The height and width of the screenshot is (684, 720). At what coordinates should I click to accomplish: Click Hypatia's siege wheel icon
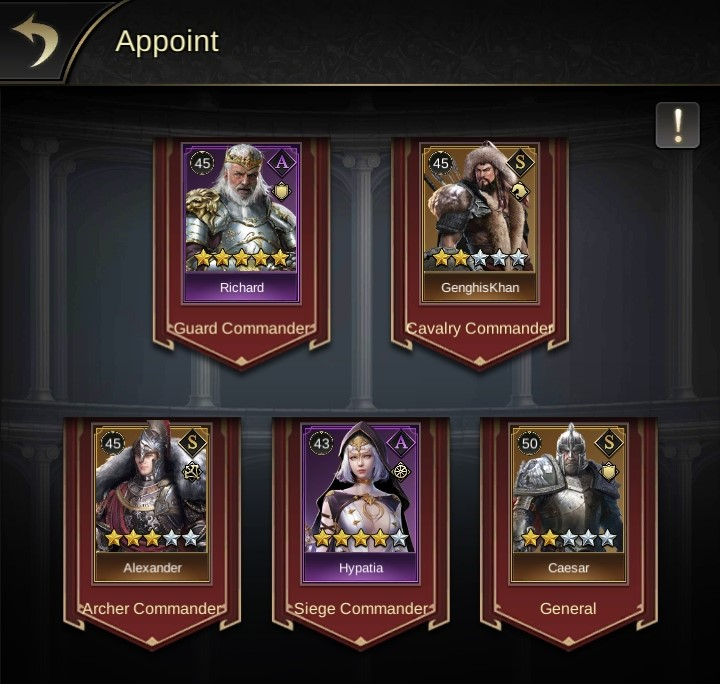(401, 472)
